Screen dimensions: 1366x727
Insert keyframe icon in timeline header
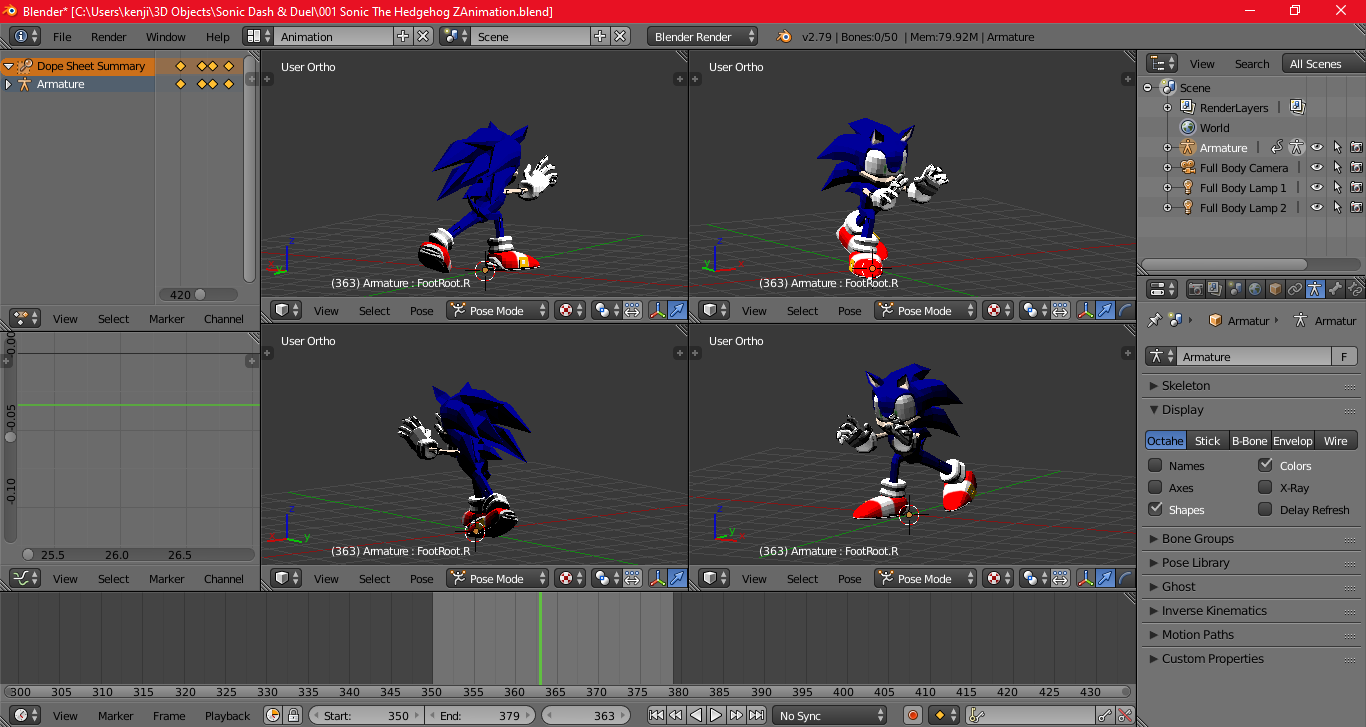(x=1105, y=715)
